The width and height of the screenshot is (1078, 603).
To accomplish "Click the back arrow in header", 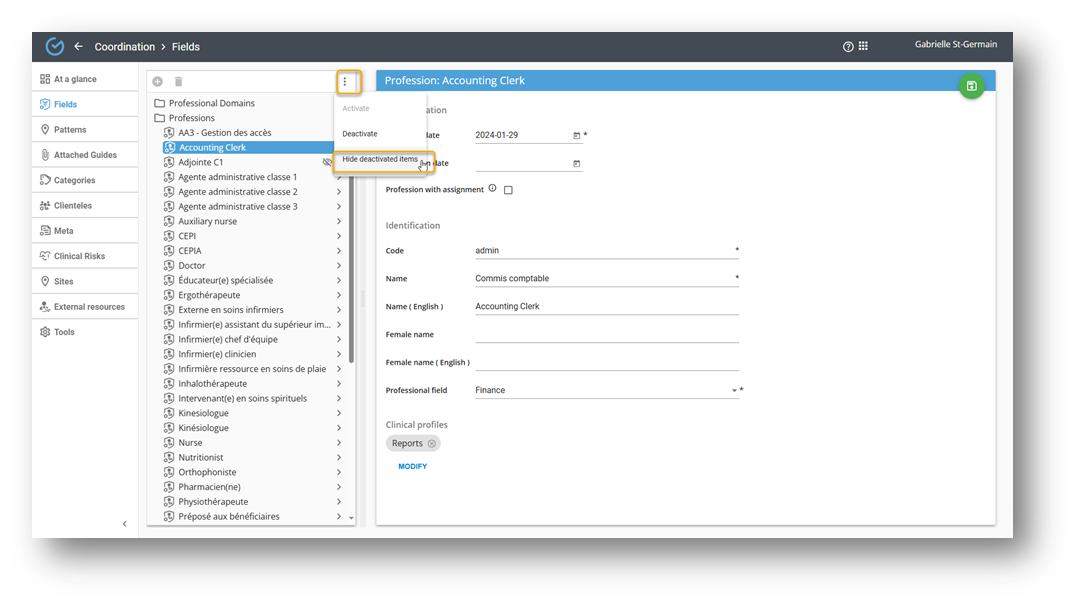I will 79,47.
